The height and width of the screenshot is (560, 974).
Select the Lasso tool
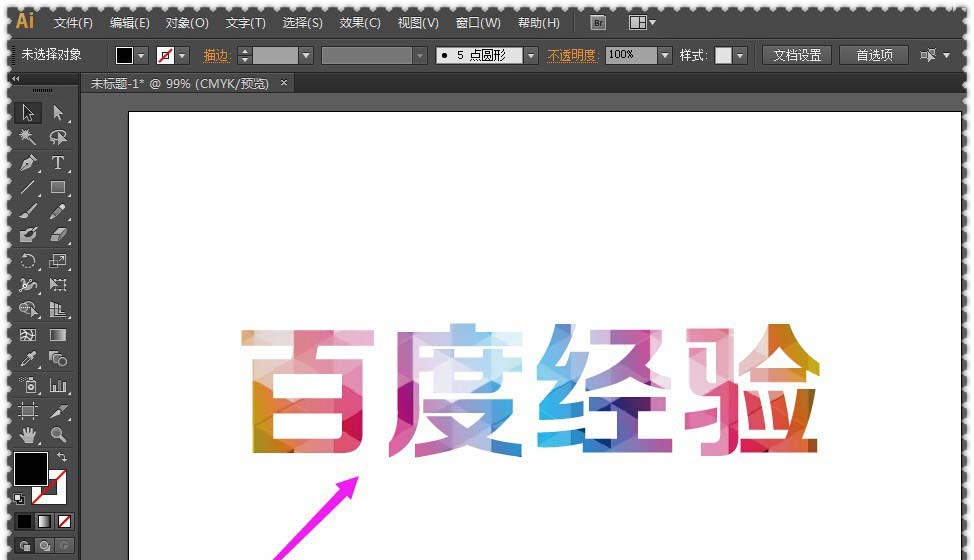[58, 137]
